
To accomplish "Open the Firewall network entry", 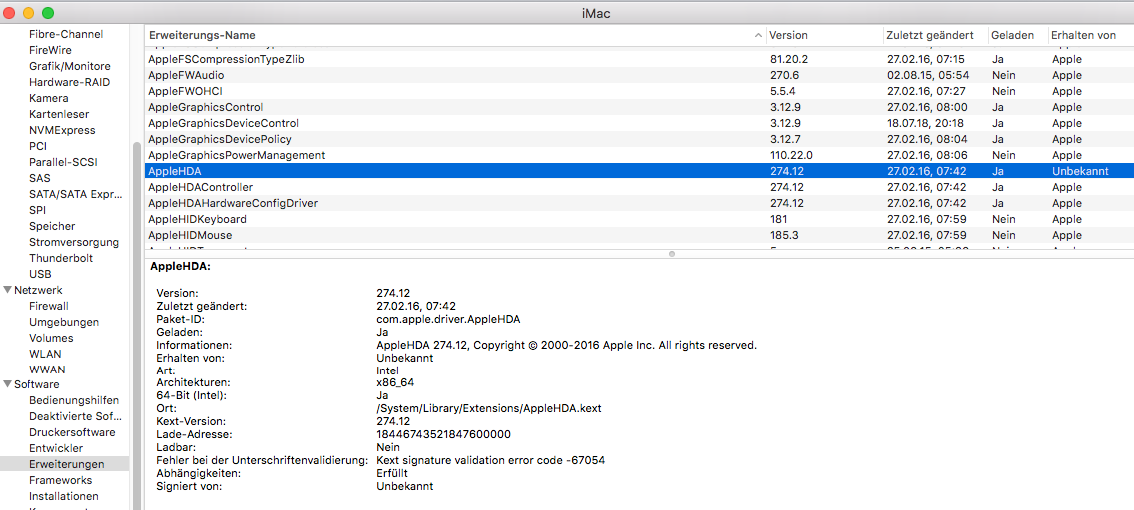I will click(49, 306).
